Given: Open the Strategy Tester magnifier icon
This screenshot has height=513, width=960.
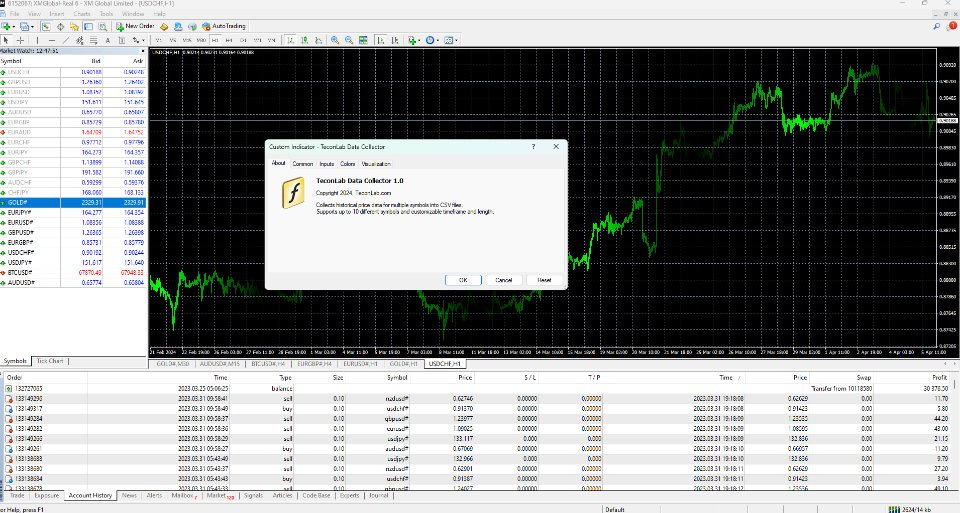Looking at the screenshot, I should pos(102,26).
